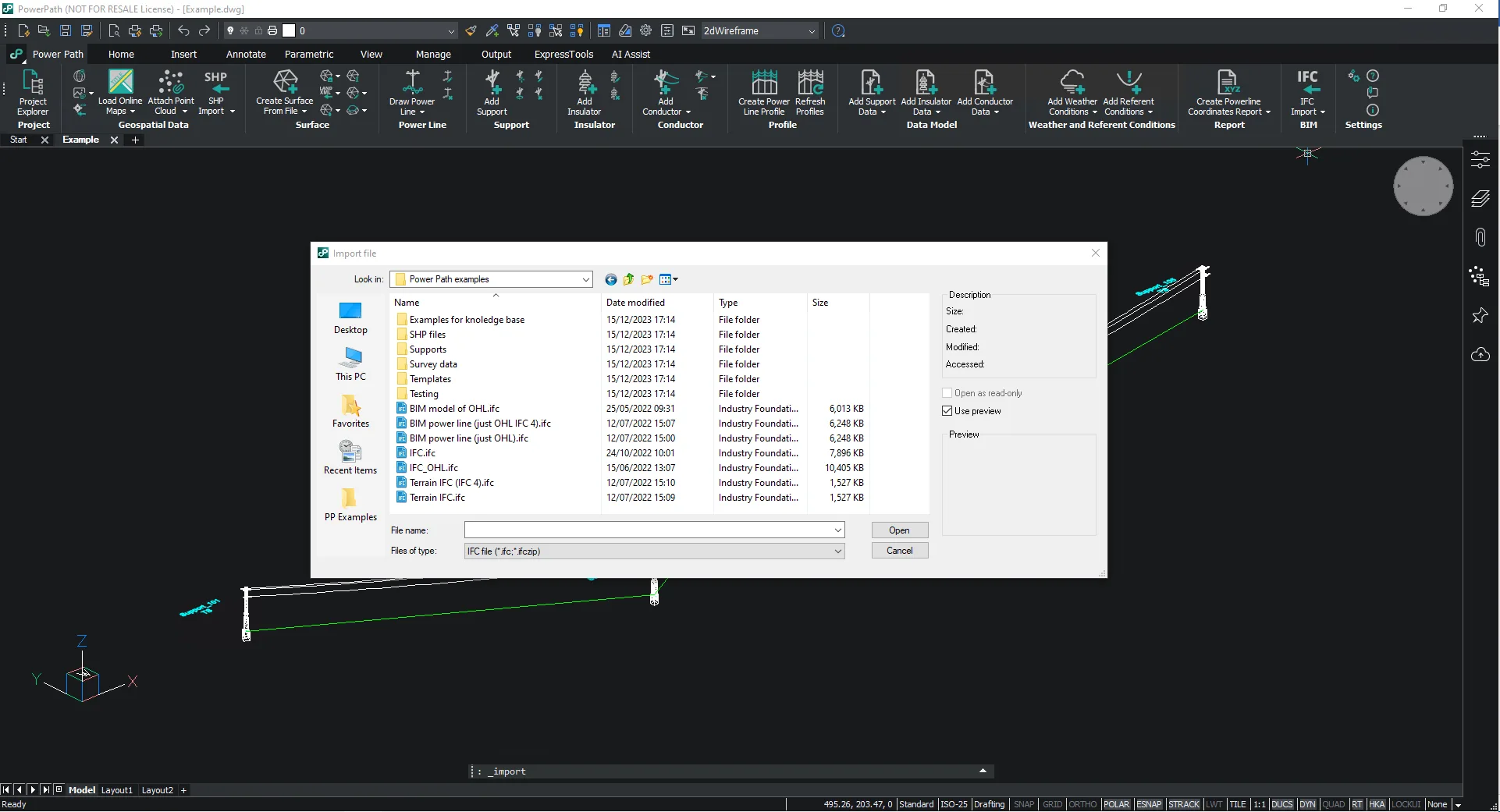1500x812 pixels.
Task: Open This PC location in sidebar
Action: click(350, 364)
